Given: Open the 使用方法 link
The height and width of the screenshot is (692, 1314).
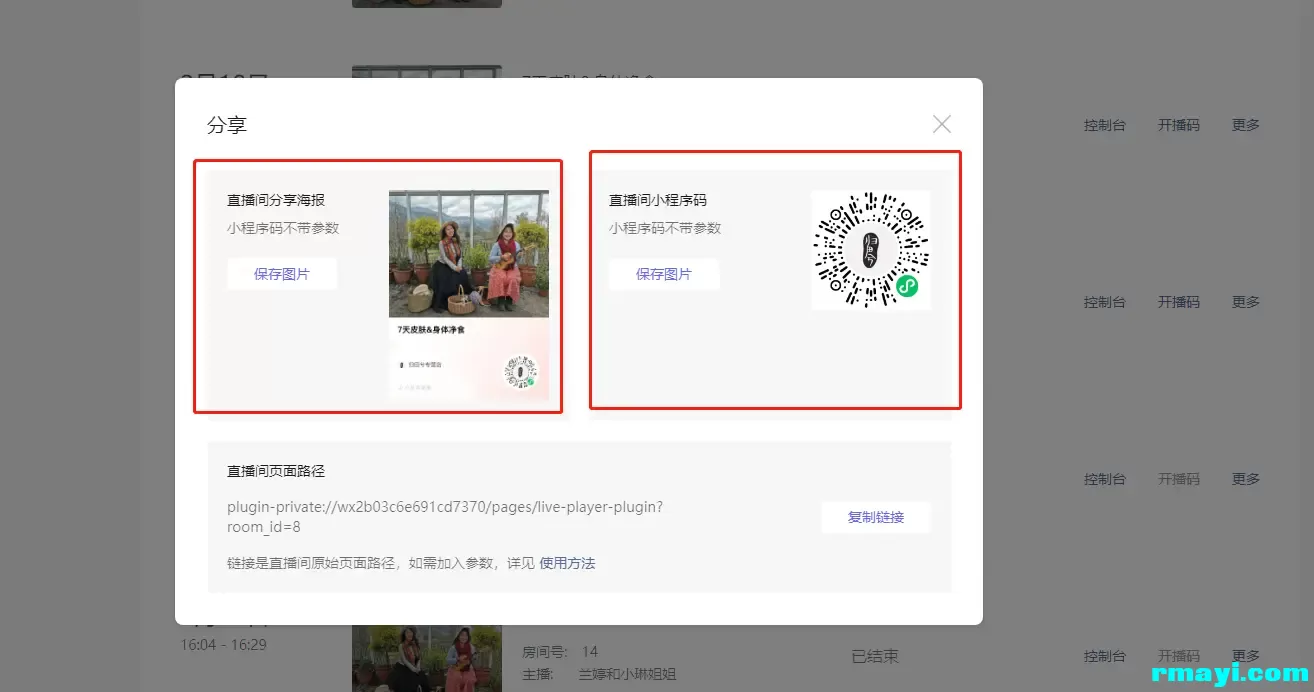Looking at the screenshot, I should (x=567, y=563).
